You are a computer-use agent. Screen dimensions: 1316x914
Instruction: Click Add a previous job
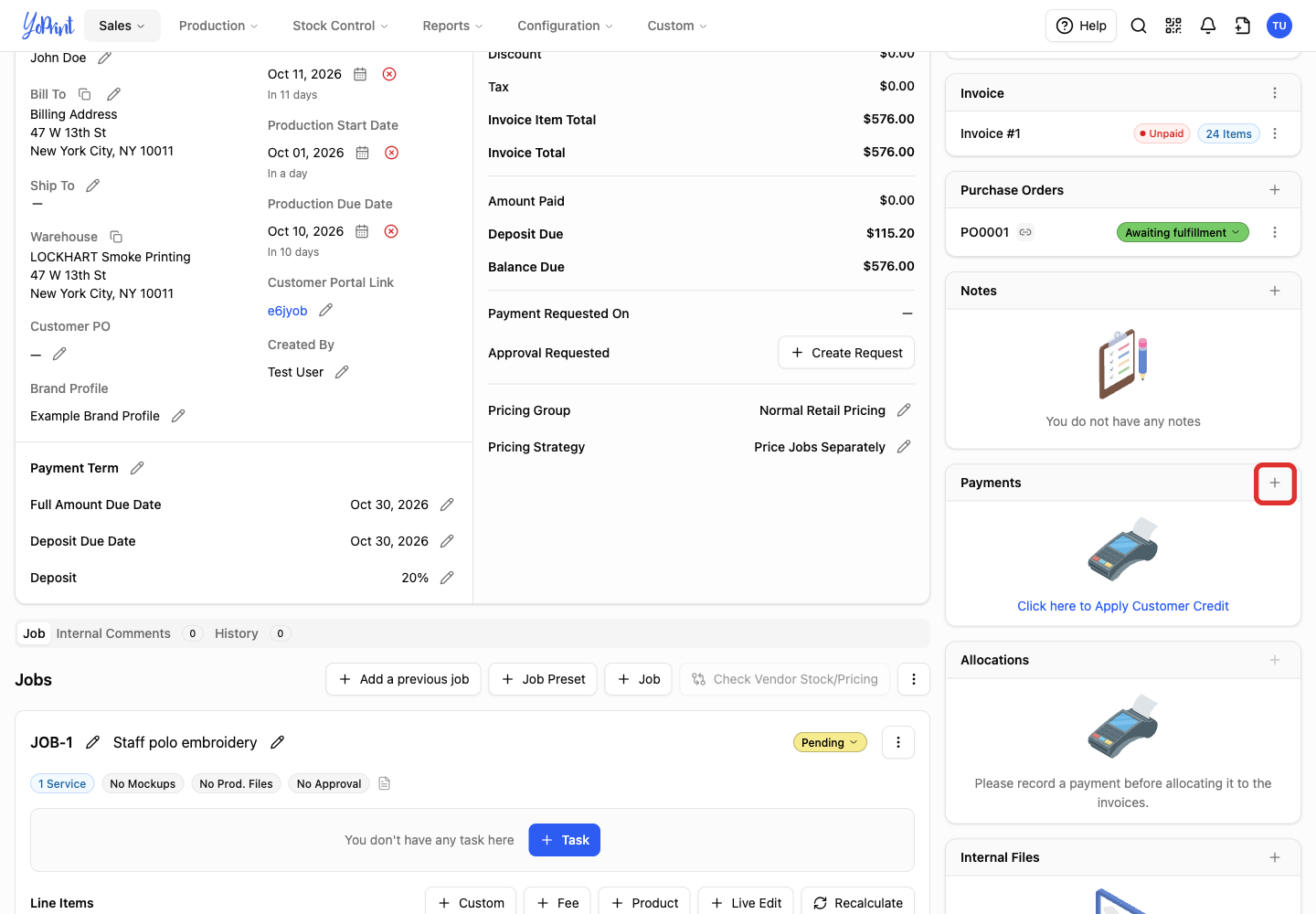(x=403, y=679)
